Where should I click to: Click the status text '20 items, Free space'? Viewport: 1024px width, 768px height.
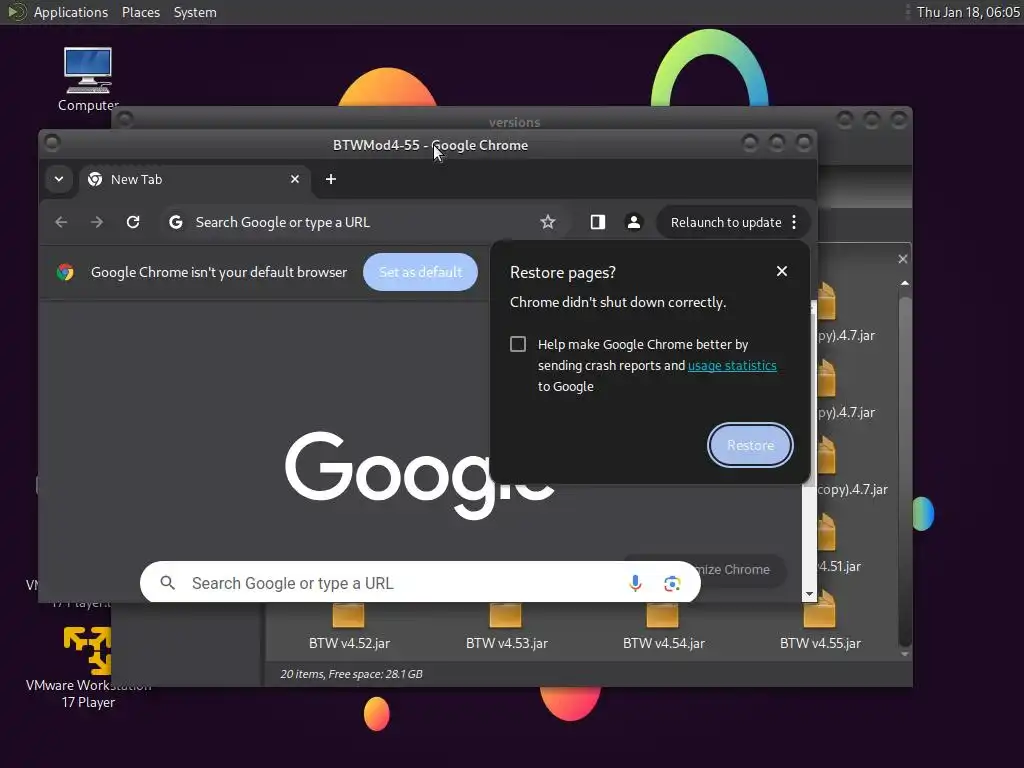coord(351,674)
